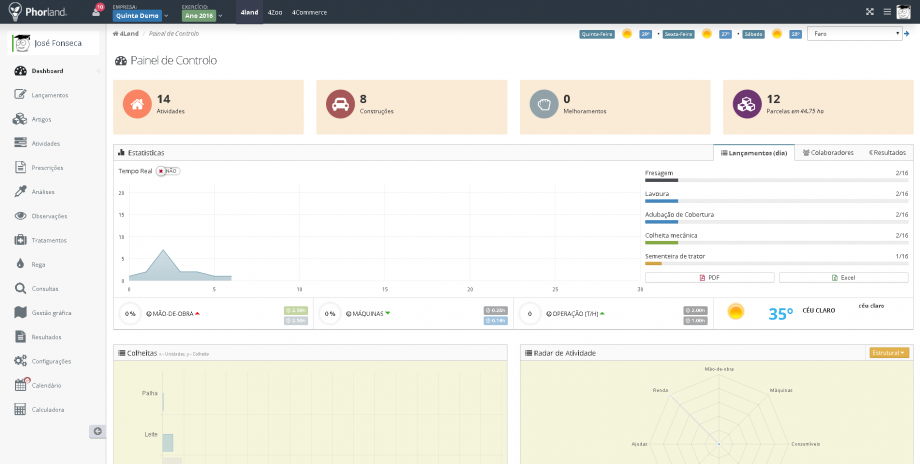Click the Gestão gráfica map icon
The width and height of the screenshot is (920, 464).
[21, 313]
